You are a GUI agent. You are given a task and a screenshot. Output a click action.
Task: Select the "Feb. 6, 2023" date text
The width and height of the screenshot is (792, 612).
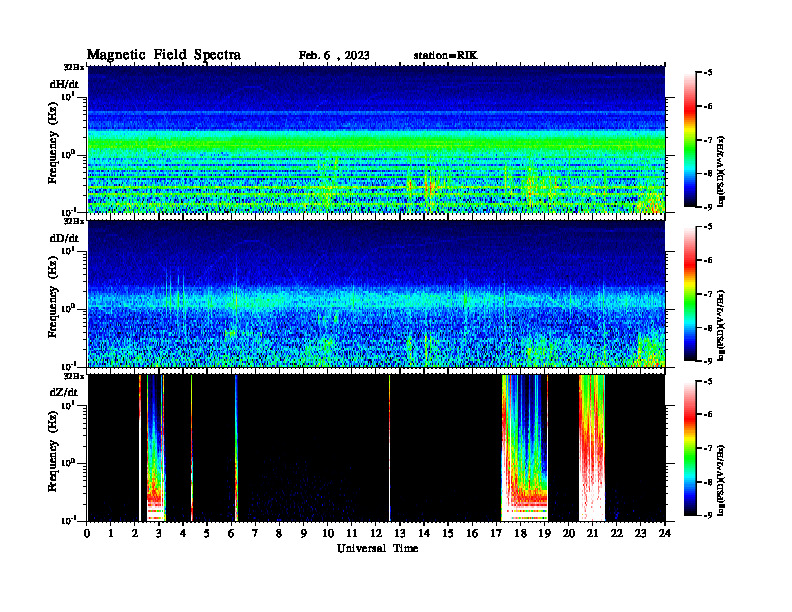point(334,56)
